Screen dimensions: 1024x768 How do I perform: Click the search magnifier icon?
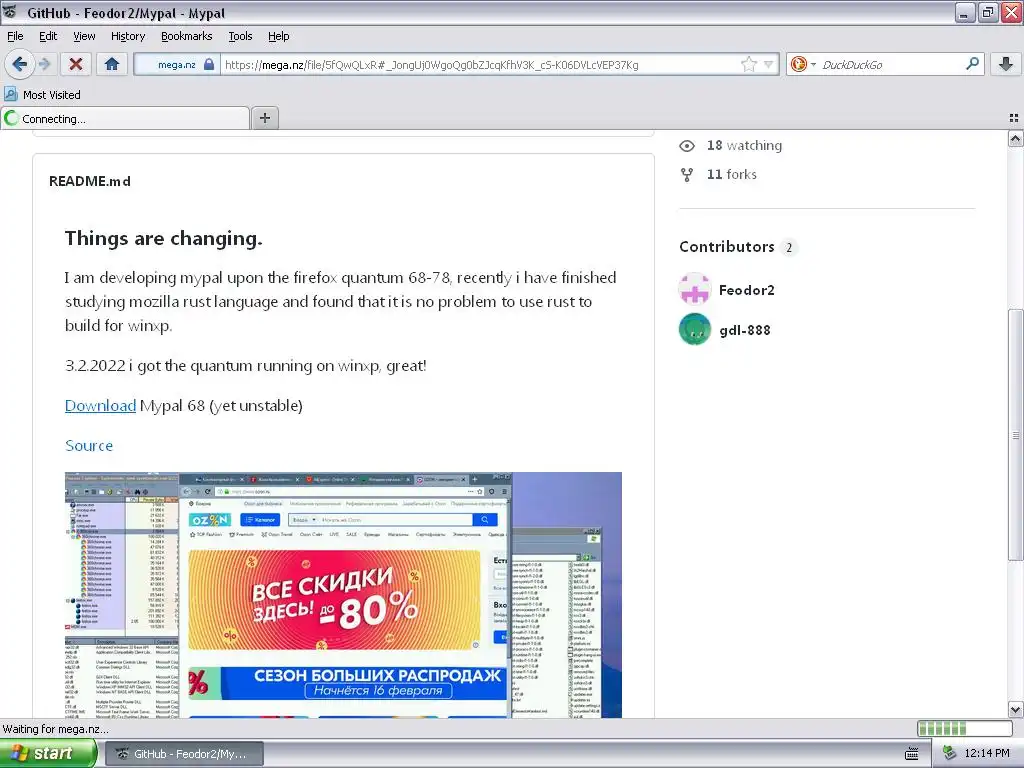pyautogui.click(x=972, y=64)
